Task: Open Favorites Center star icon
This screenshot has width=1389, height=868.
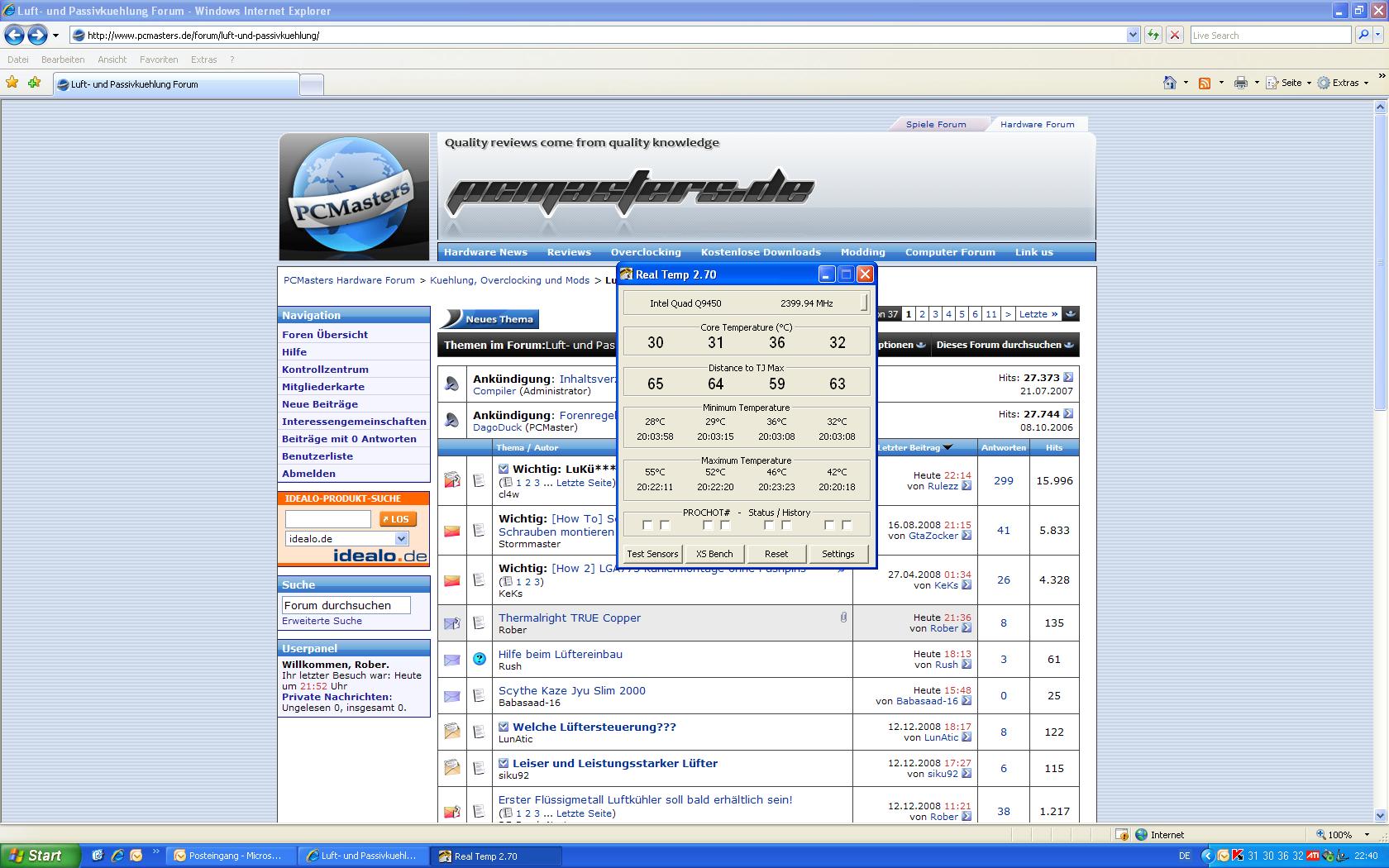Action: [12, 83]
